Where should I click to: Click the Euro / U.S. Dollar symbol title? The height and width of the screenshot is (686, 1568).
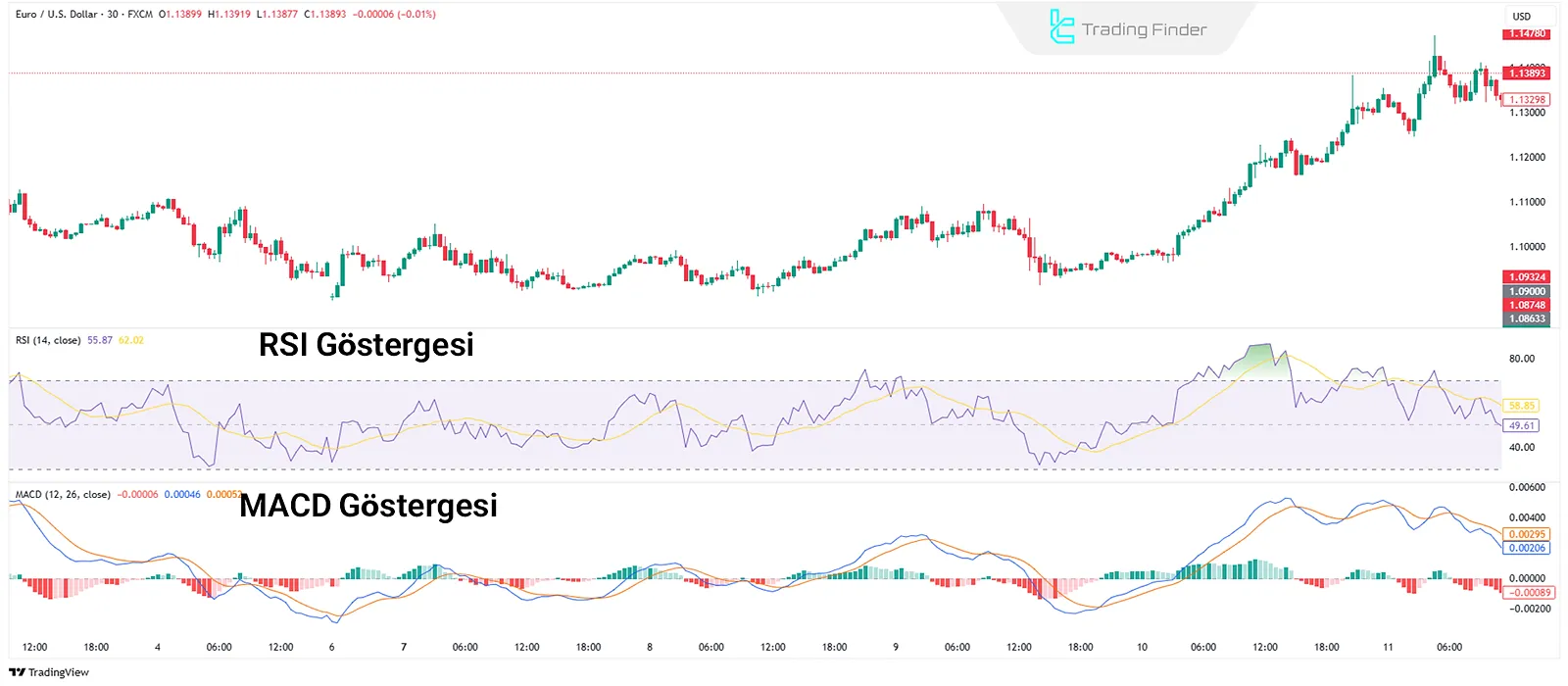tap(56, 15)
